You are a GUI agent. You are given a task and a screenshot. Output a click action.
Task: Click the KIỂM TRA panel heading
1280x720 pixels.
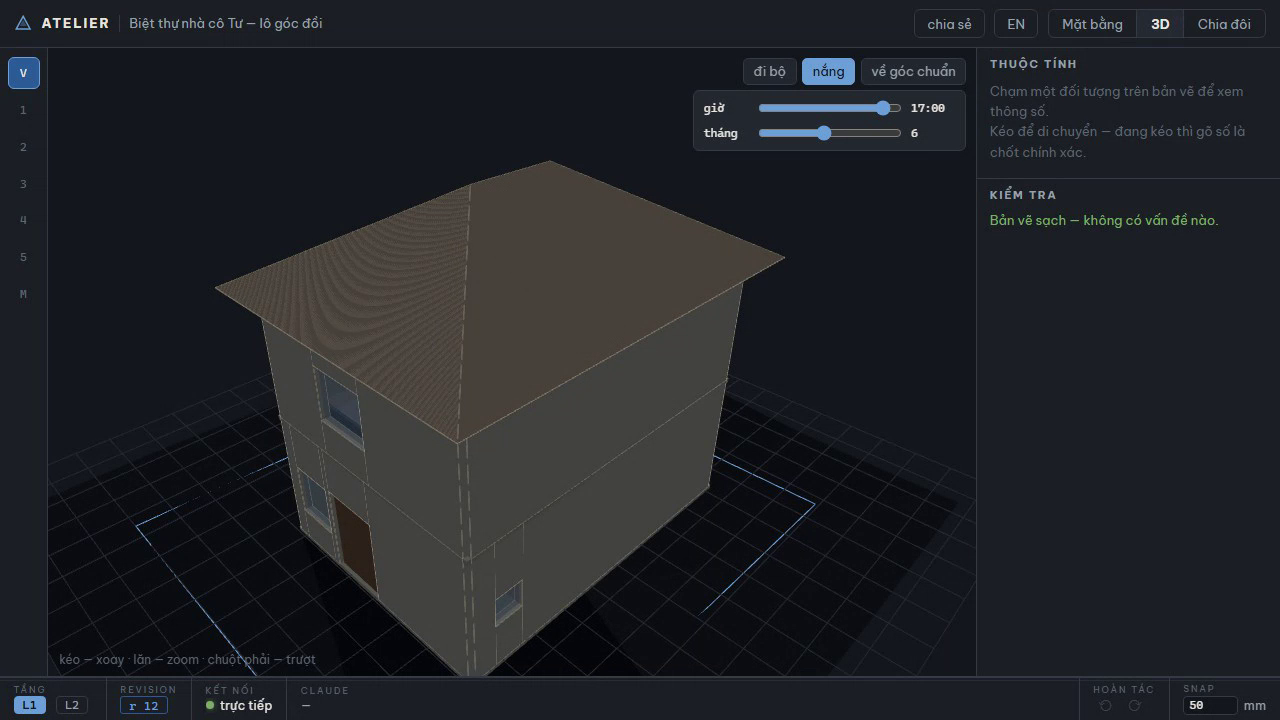1023,195
